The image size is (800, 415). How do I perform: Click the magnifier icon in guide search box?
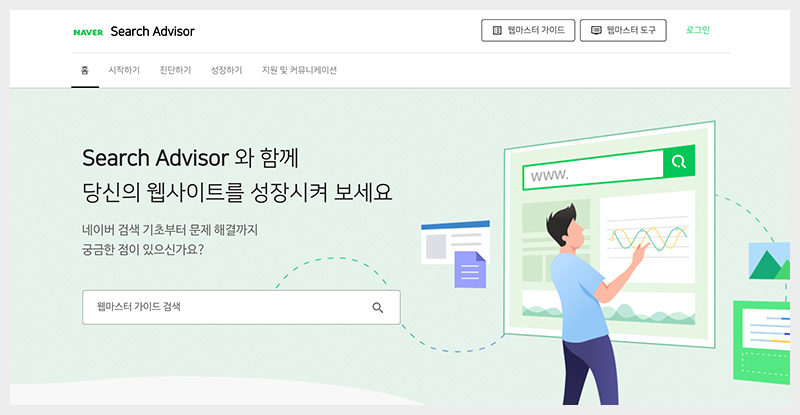(x=378, y=307)
